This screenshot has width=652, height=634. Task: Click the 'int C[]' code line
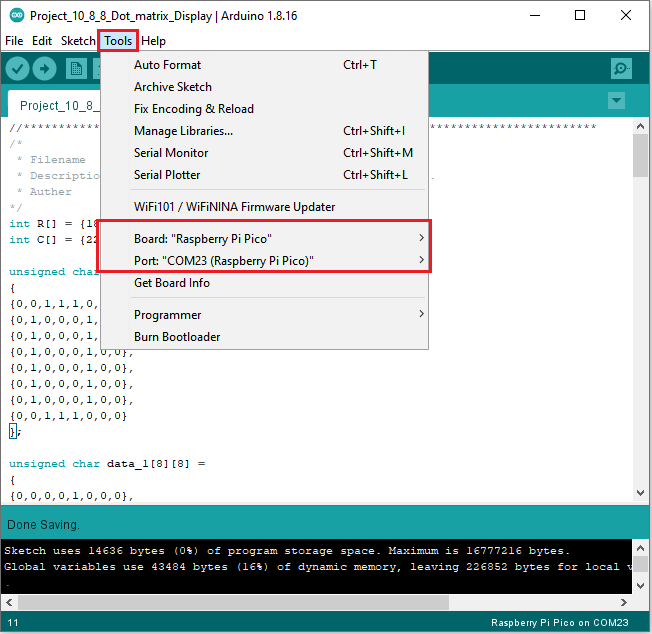pos(53,240)
